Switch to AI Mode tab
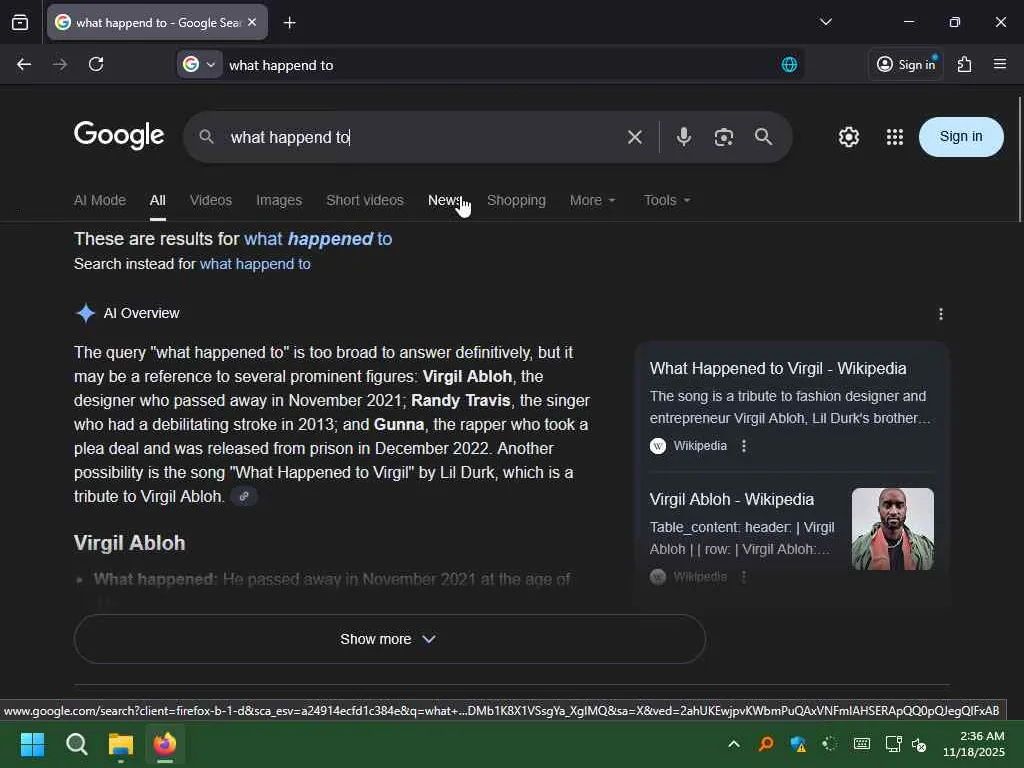Image resolution: width=1024 pixels, height=768 pixels. click(x=100, y=200)
